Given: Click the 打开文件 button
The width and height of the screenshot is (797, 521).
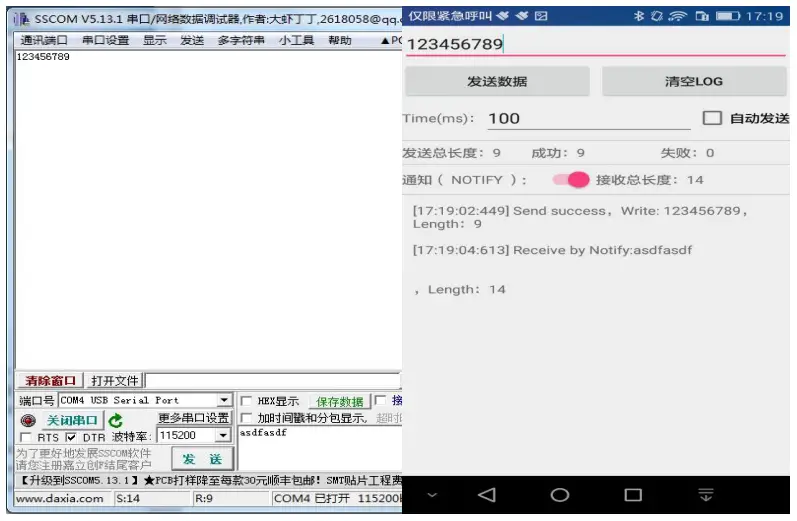Looking at the screenshot, I should (114, 381).
